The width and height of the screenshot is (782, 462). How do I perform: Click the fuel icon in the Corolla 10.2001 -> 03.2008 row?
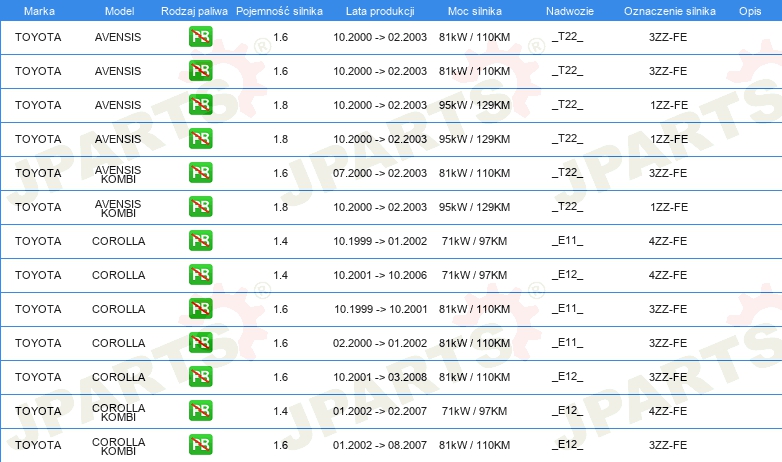coord(200,376)
